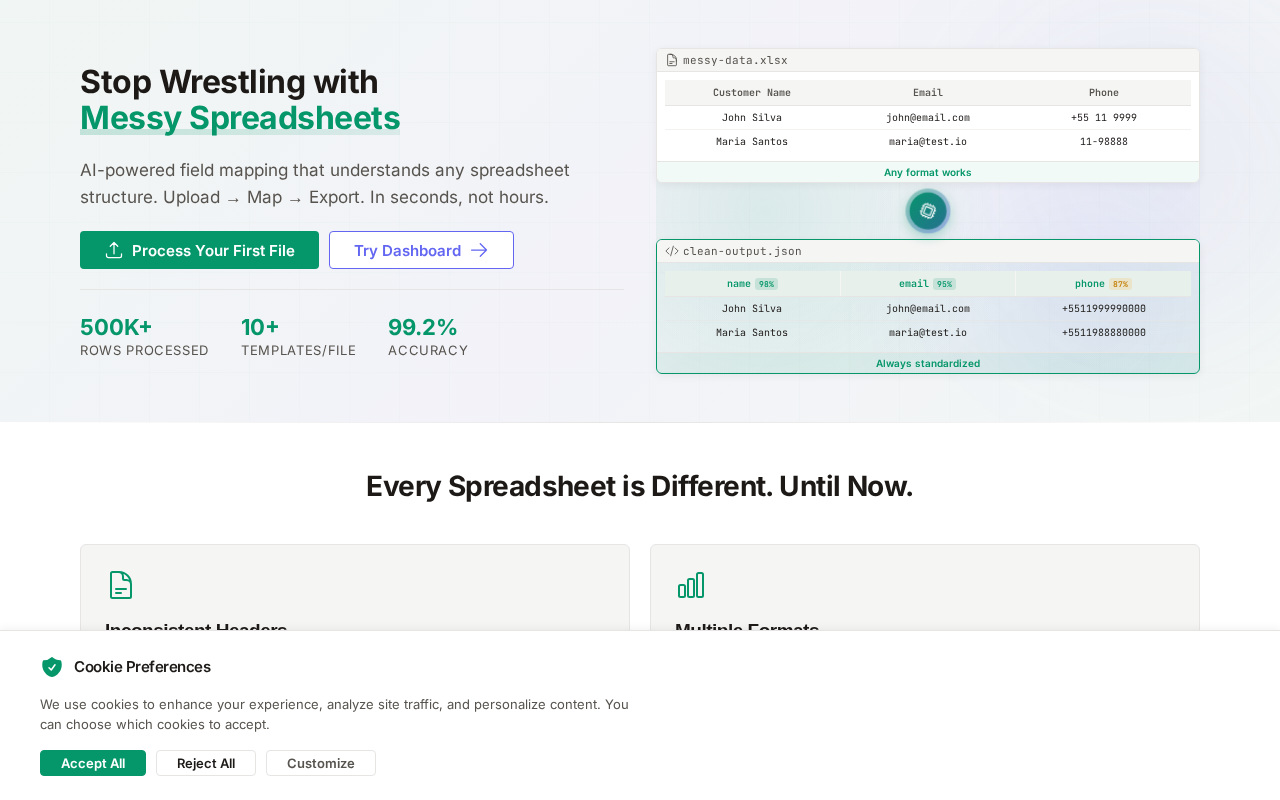Image resolution: width=1280 pixels, height=800 pixels.
Task: Click the upload icon in Process Your First File
Action: coord(114,250)
